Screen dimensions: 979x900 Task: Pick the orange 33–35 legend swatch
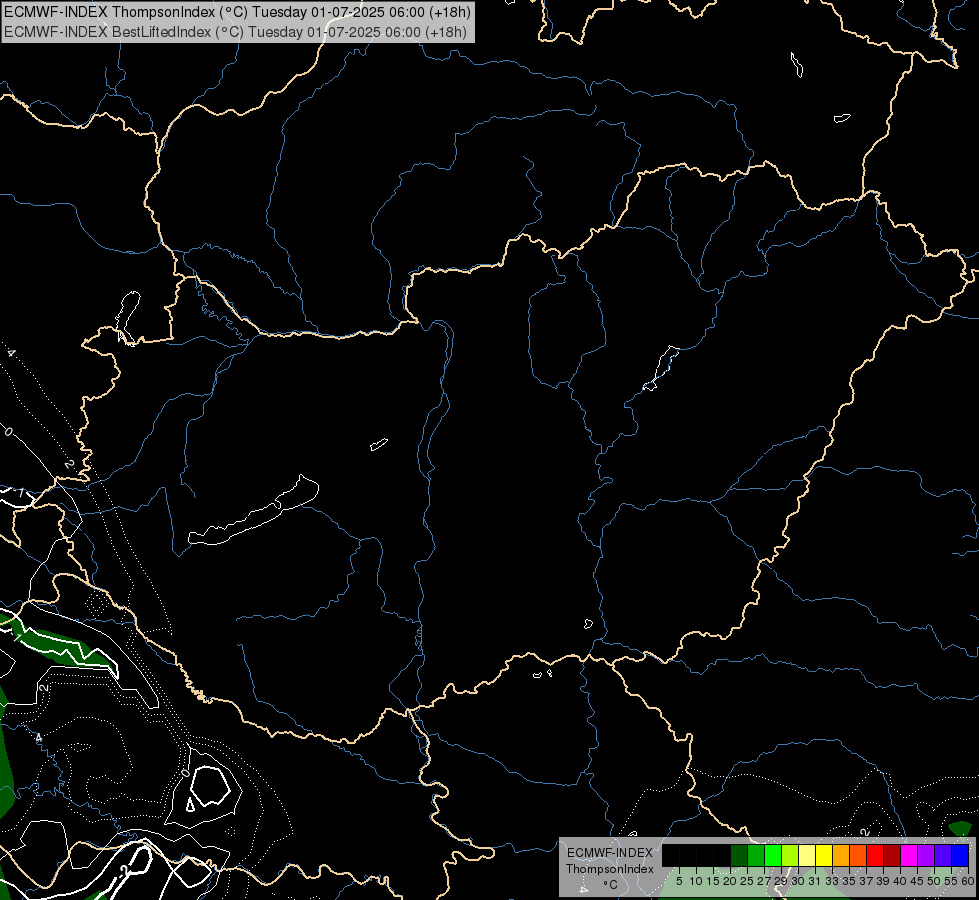coord(841,856)
